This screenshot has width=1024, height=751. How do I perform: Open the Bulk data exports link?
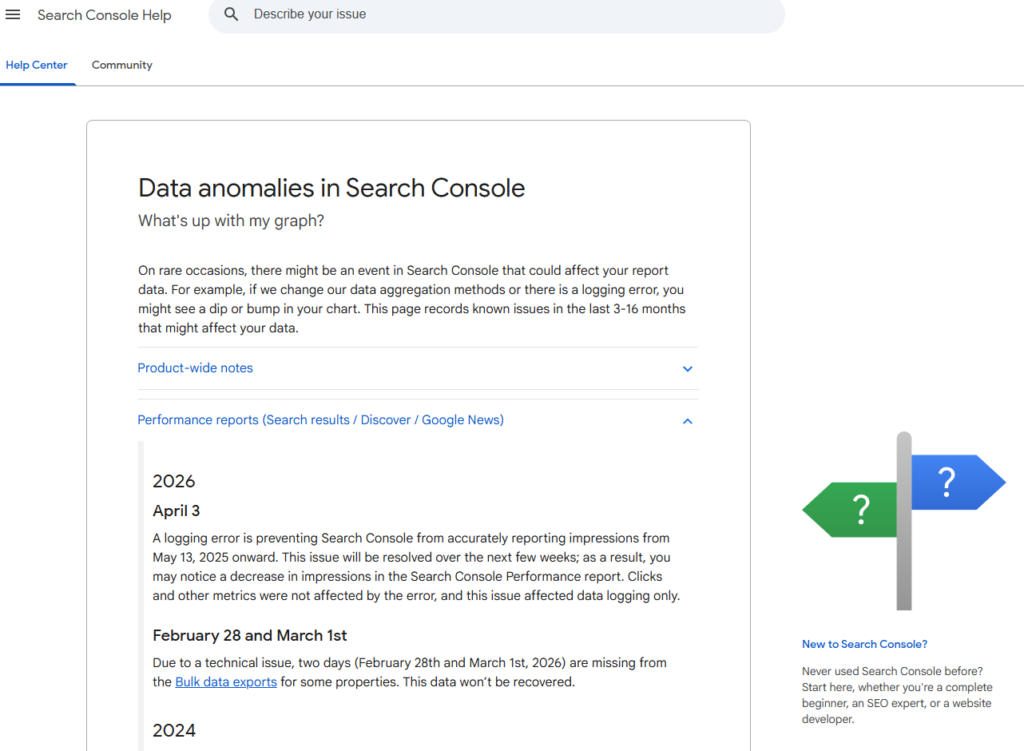(226, 682)
